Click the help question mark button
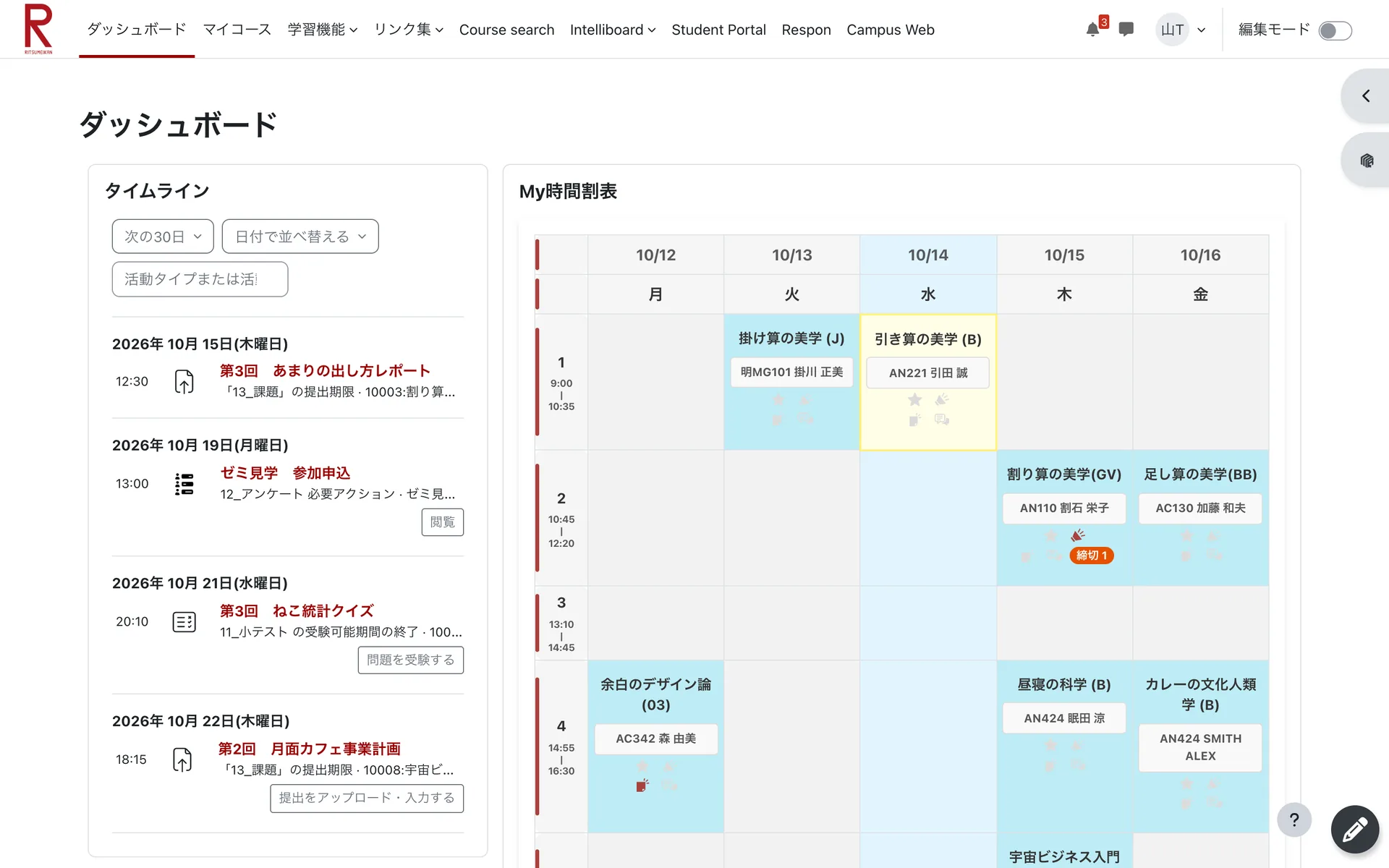The height and width of the screenshot is (868, 1389). (x=1294, y=820)
